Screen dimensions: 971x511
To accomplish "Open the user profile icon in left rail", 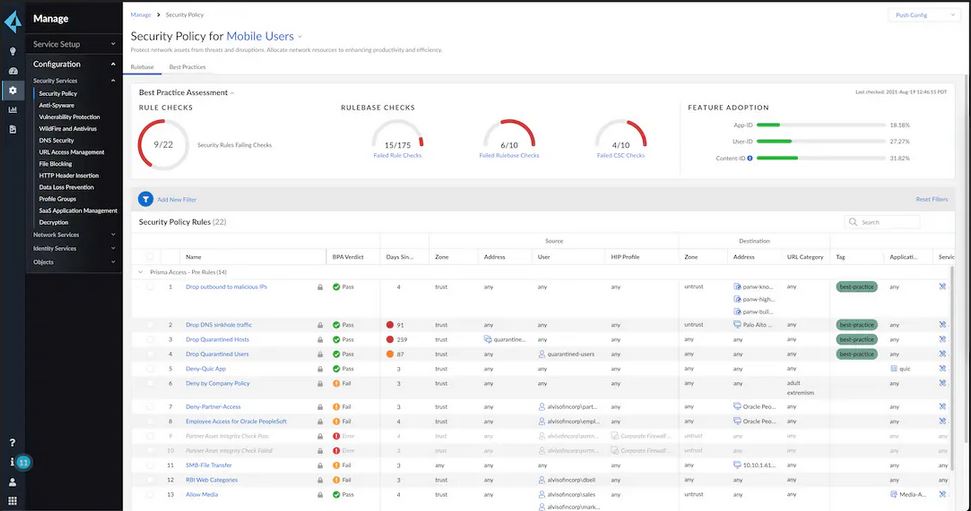I will click(12, 482).
